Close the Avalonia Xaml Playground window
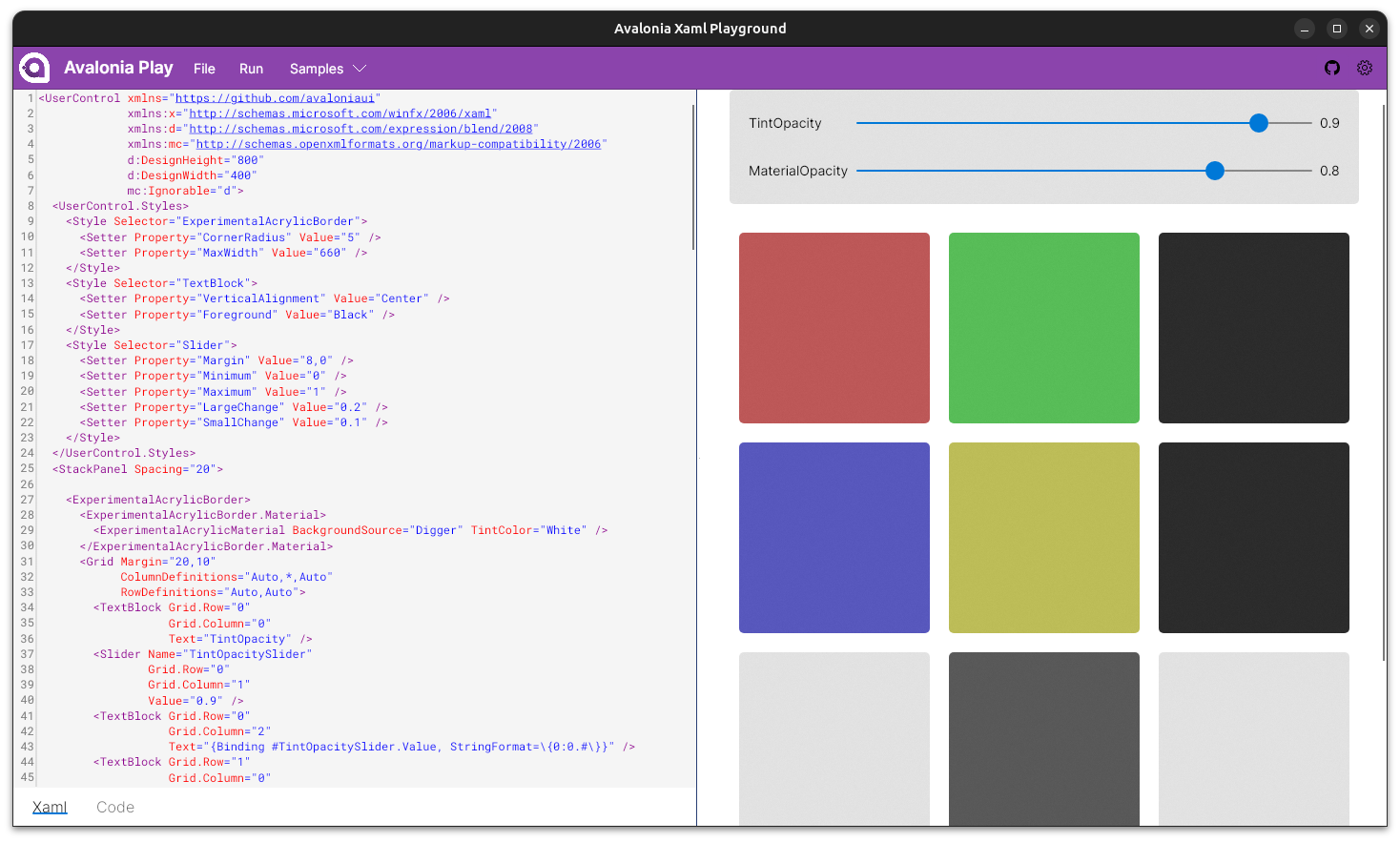The width and height of the screenshot is (1400, 842). tap(1369, 29)
